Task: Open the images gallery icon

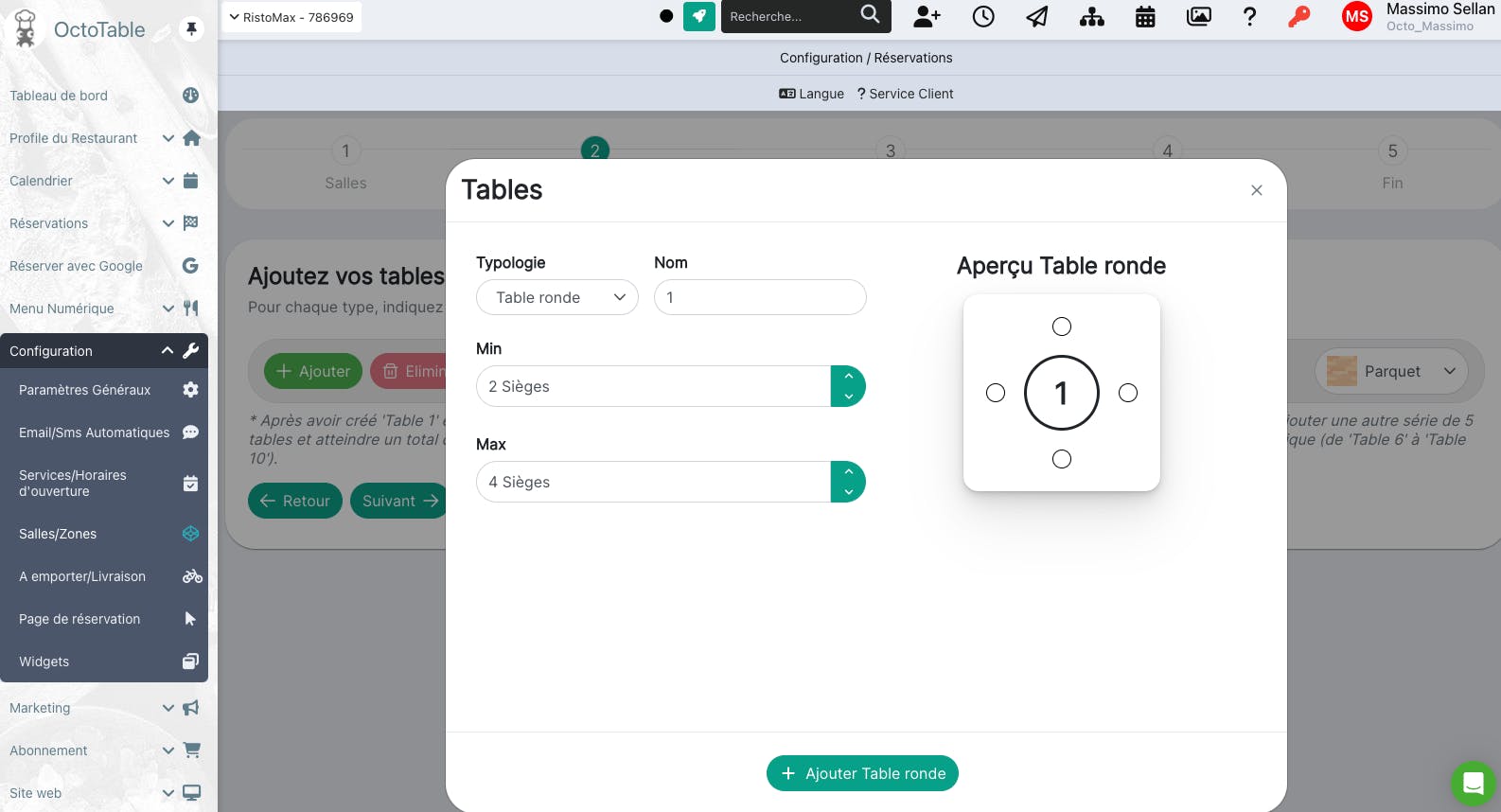Action: (1199, 16)
